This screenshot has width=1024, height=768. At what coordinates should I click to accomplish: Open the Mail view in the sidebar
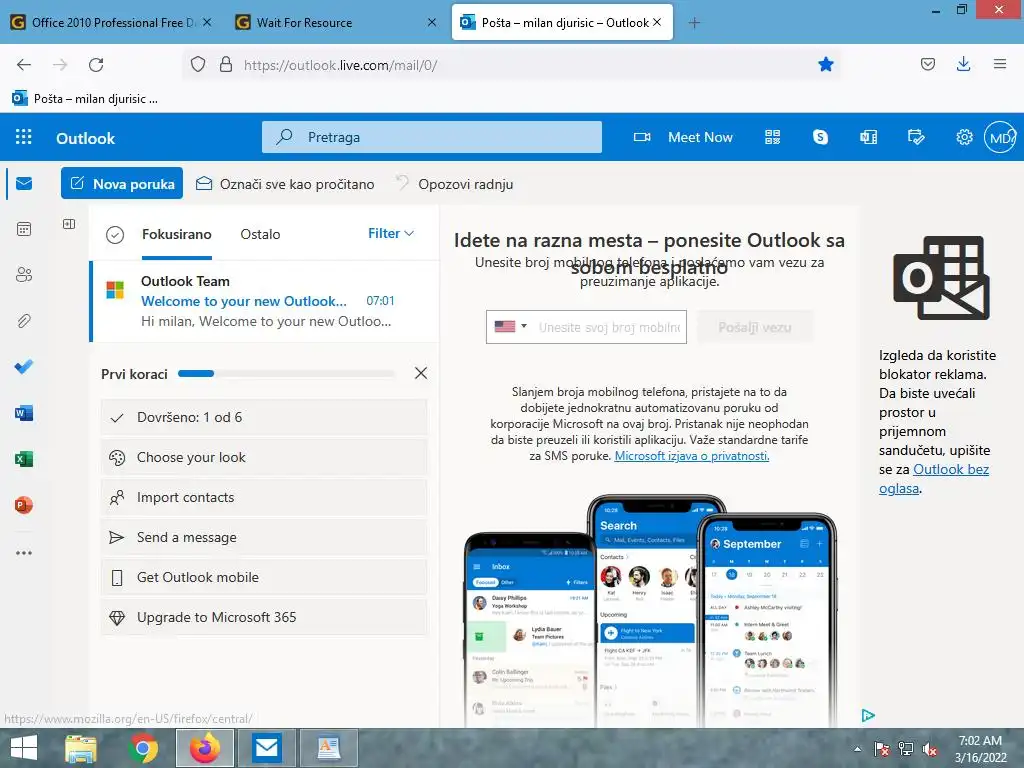pyautogui.click(x=24, y=183)
